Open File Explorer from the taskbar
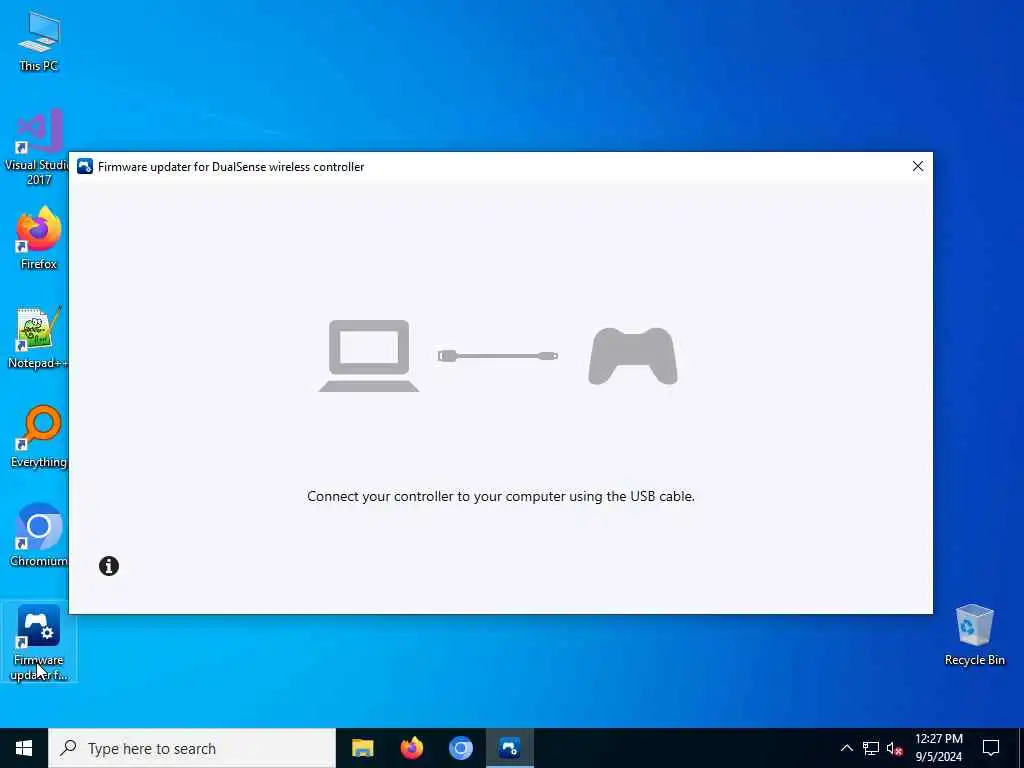The width and height of the screenshot is (1024, 768). pos(362,748)
